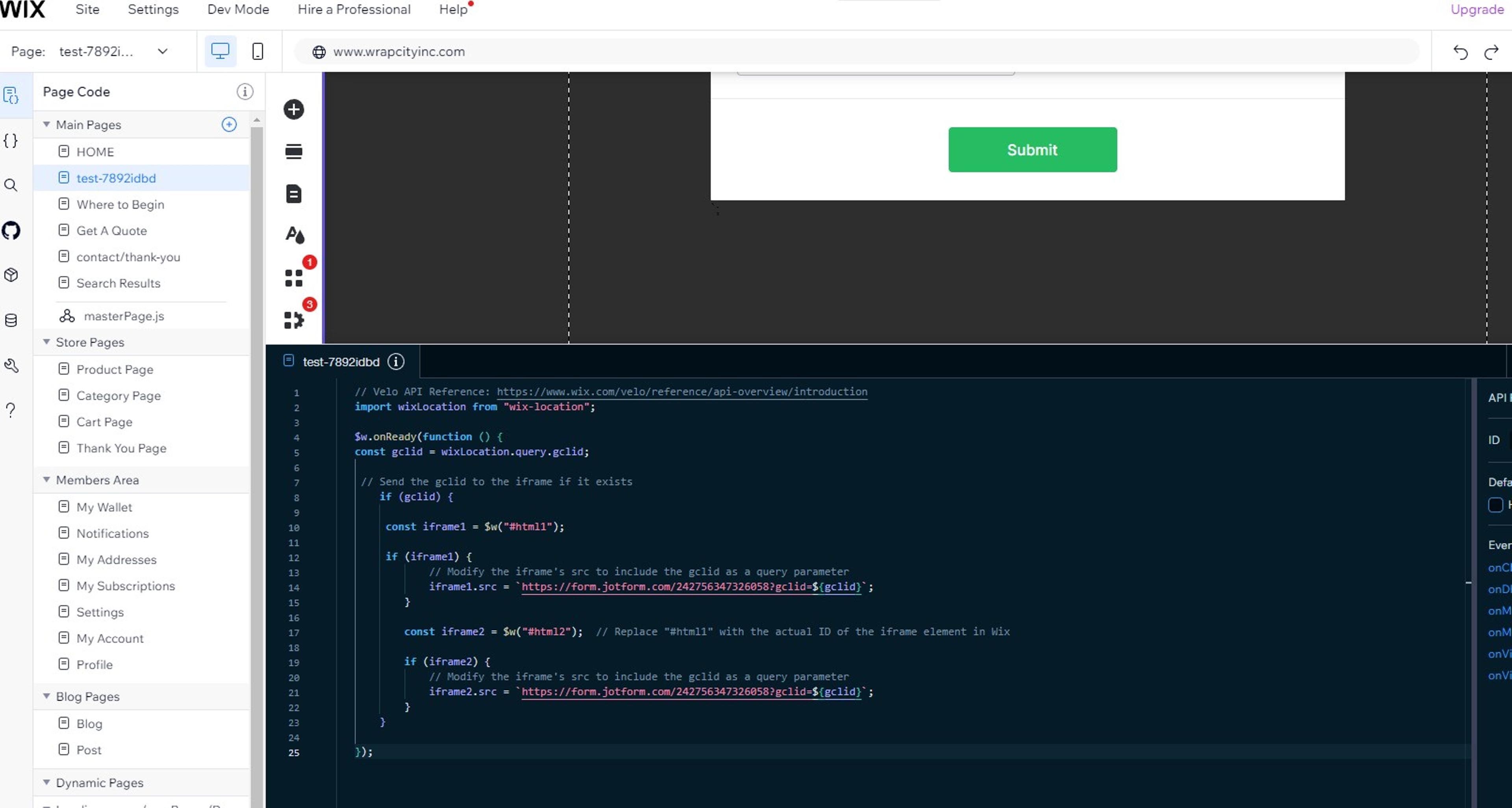Click the Upgrade link
This screenshot has width=1512, height=808.
(x=1477, y=9)
